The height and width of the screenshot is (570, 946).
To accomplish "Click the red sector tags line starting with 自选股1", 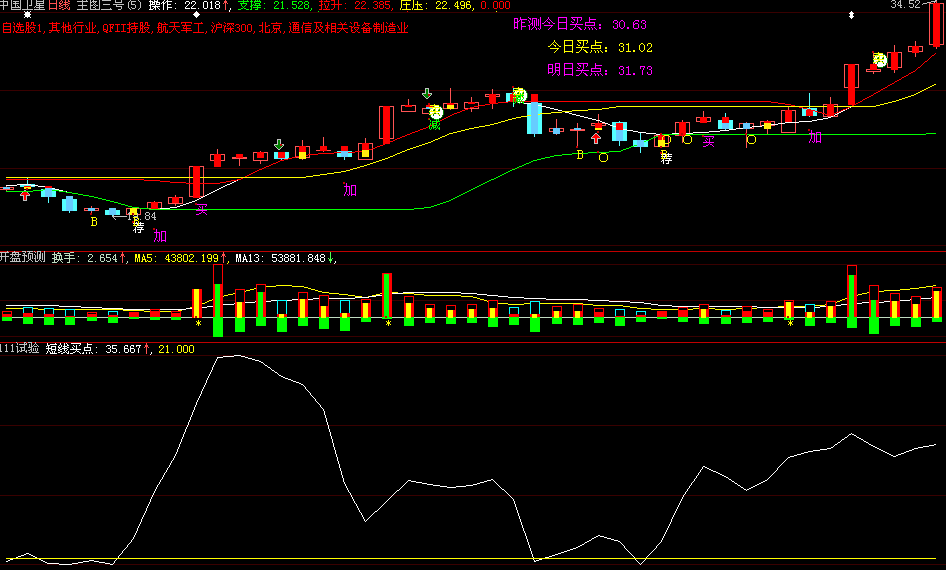I will point(205,28).
